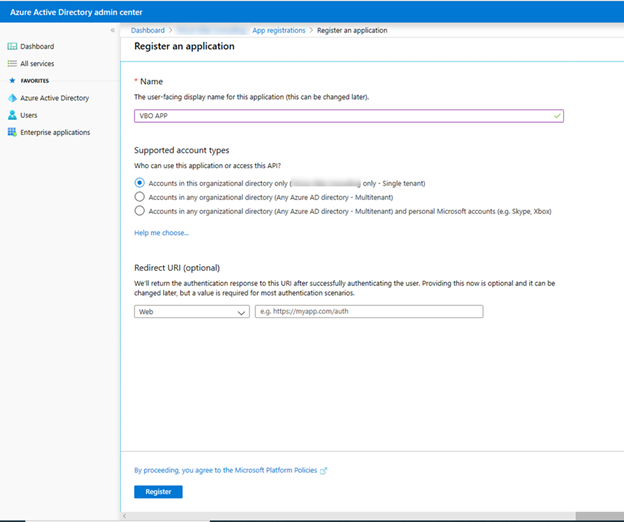This screenshot has height=522, width=624.
Task: Click the green checkmark in the Name field
Action: [557, 116]
